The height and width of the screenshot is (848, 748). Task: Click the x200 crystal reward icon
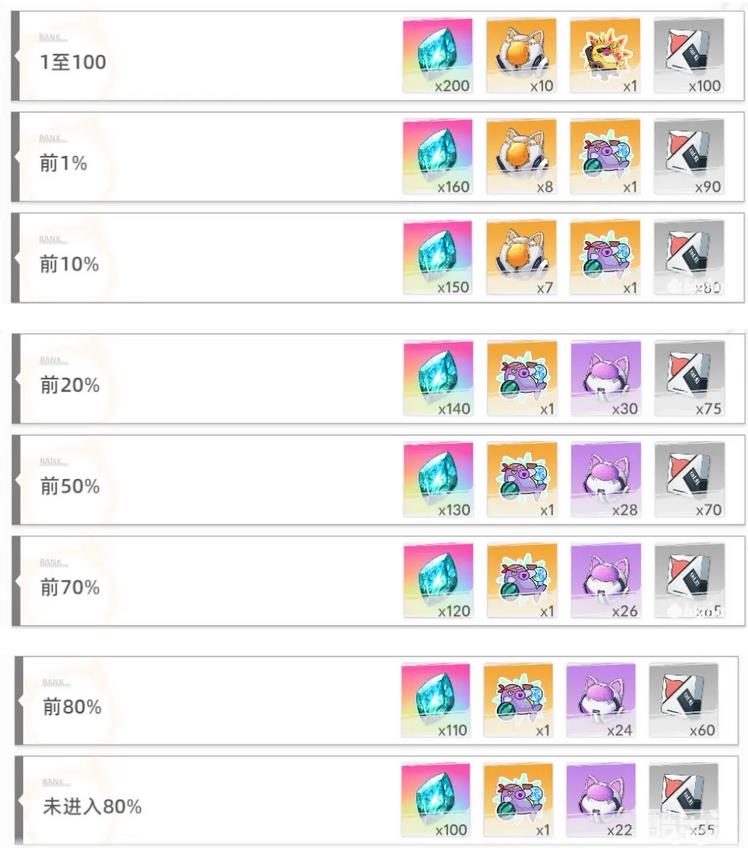438,56
